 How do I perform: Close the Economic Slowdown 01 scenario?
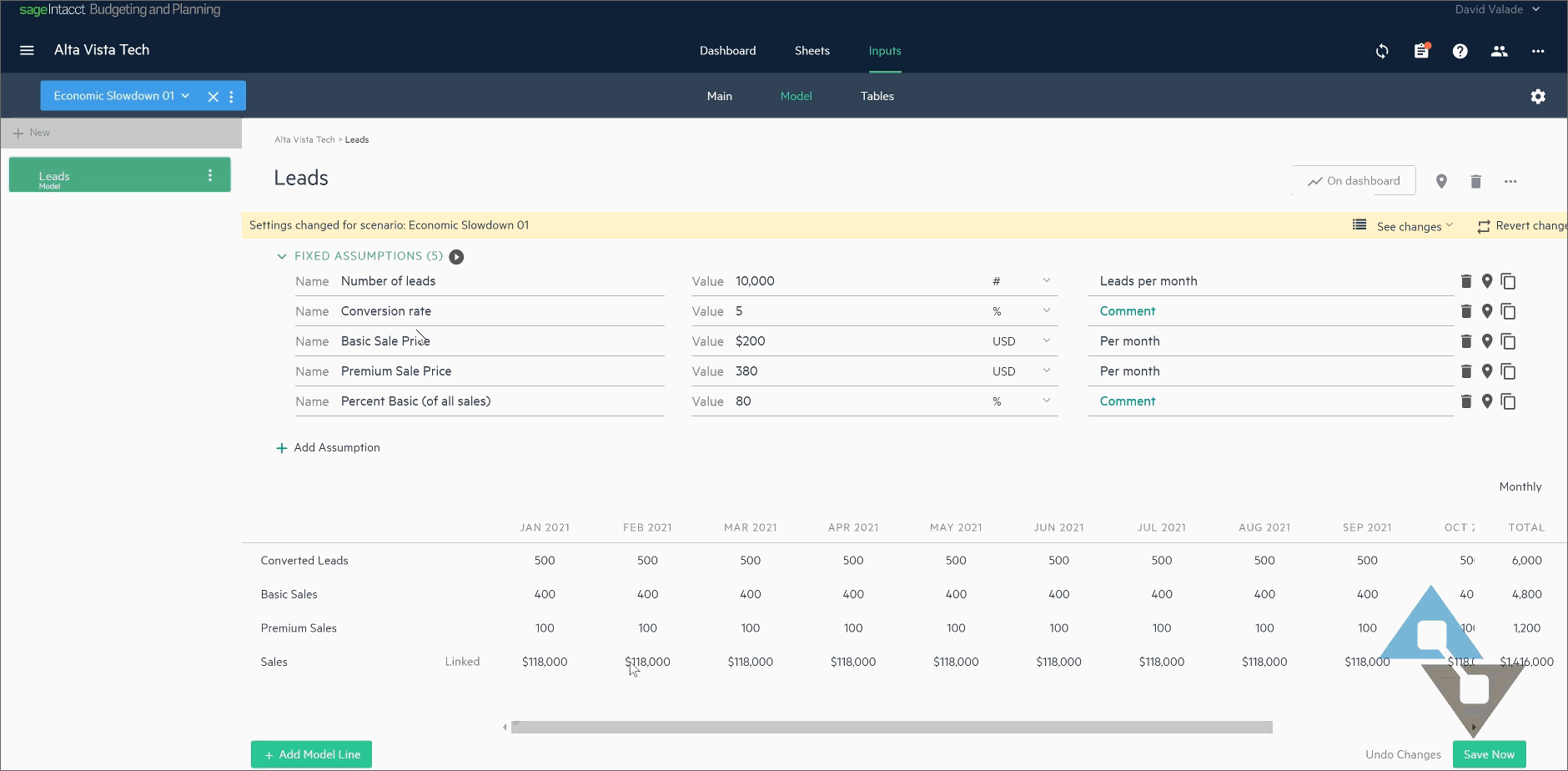[x=213, y=97]
